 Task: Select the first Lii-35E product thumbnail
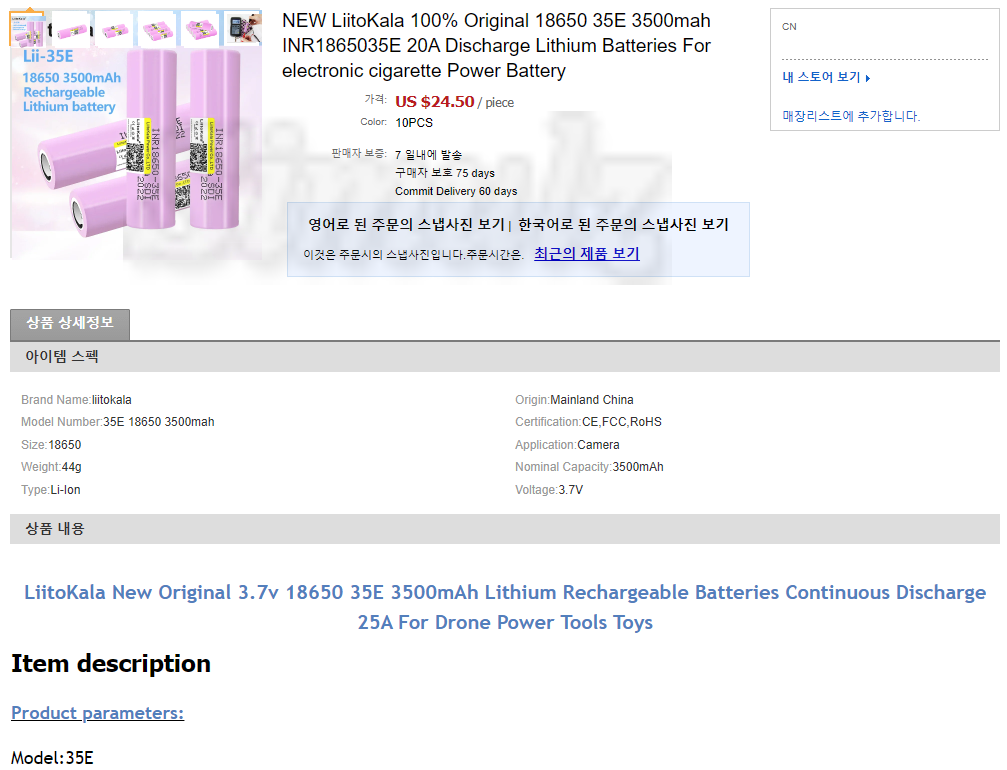[x=28, y=28]
